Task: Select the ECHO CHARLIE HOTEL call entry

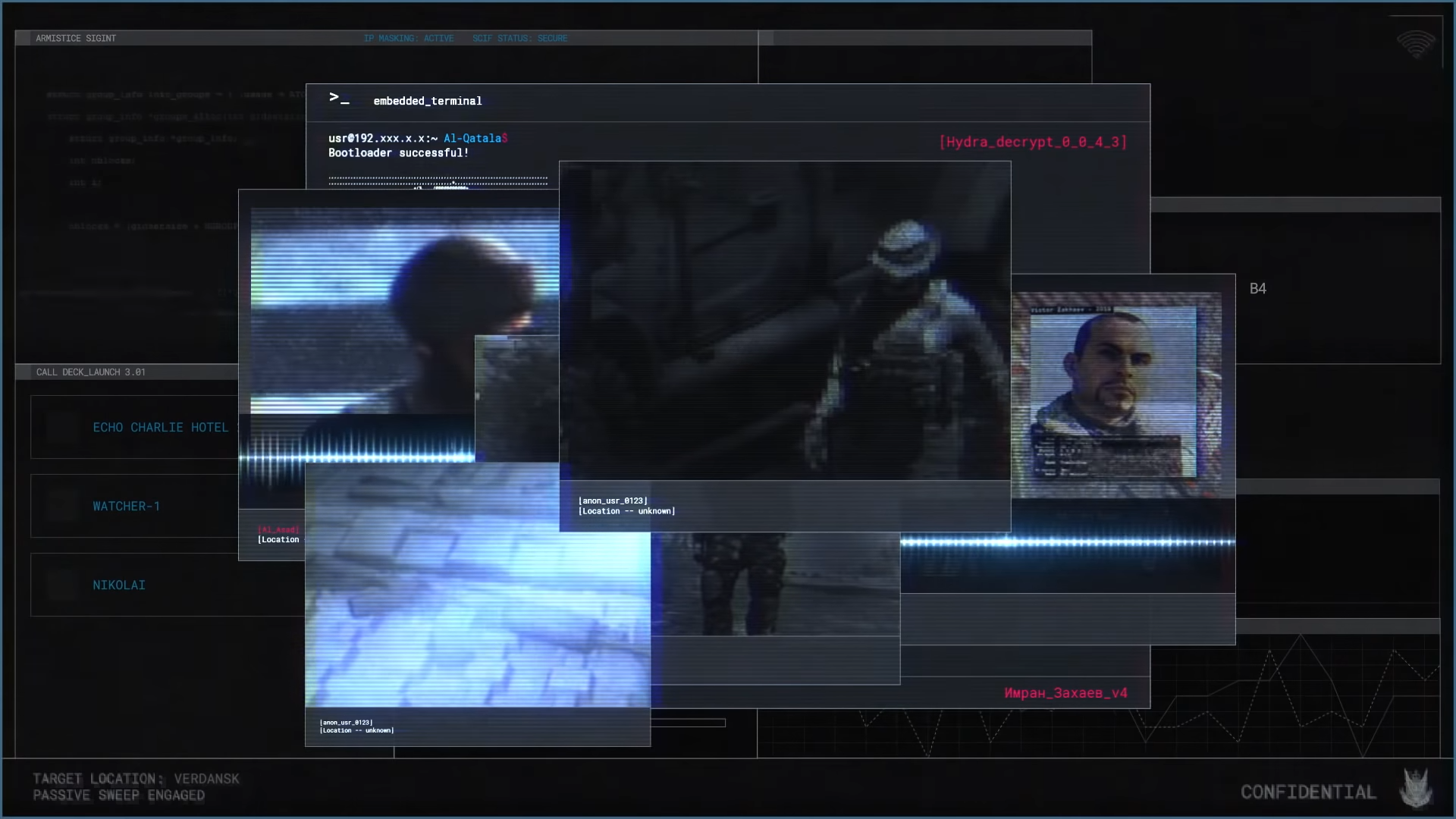Action: tap(160, 428)
